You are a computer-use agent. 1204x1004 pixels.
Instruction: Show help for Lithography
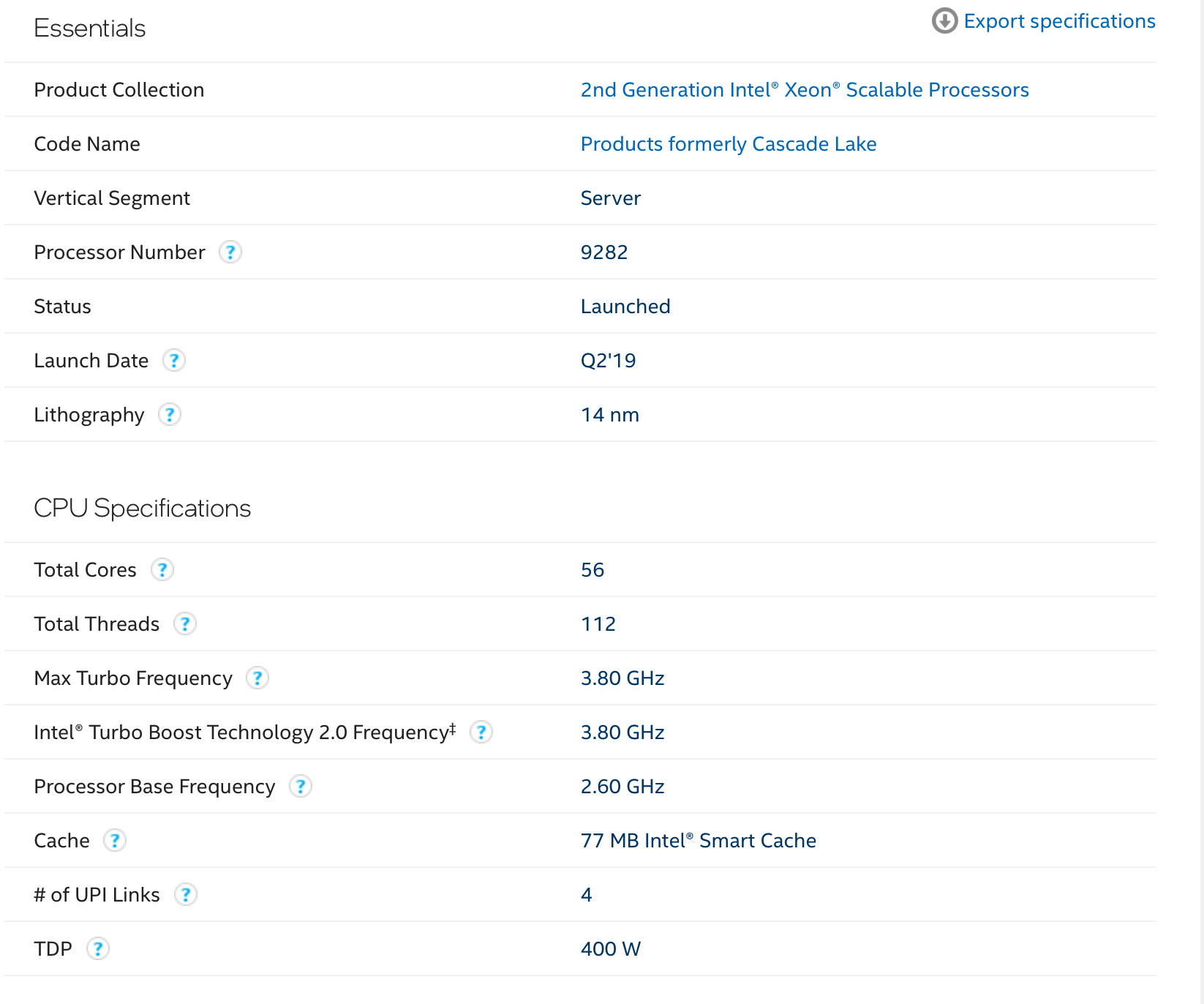point(170,414)
